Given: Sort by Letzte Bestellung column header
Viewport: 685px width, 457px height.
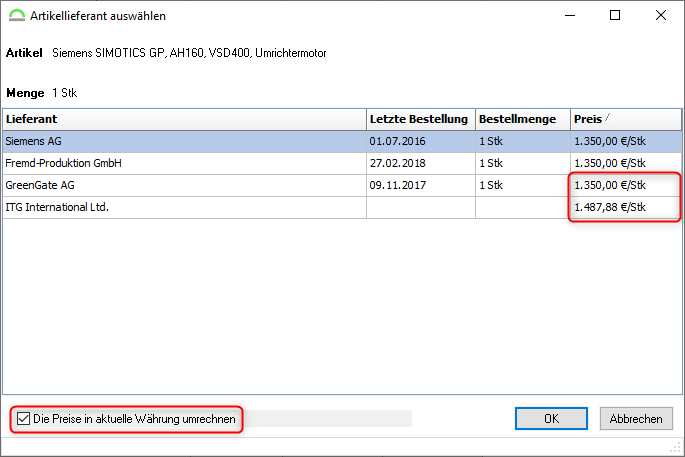Looking at the screenshot, I should click(421, 119).
